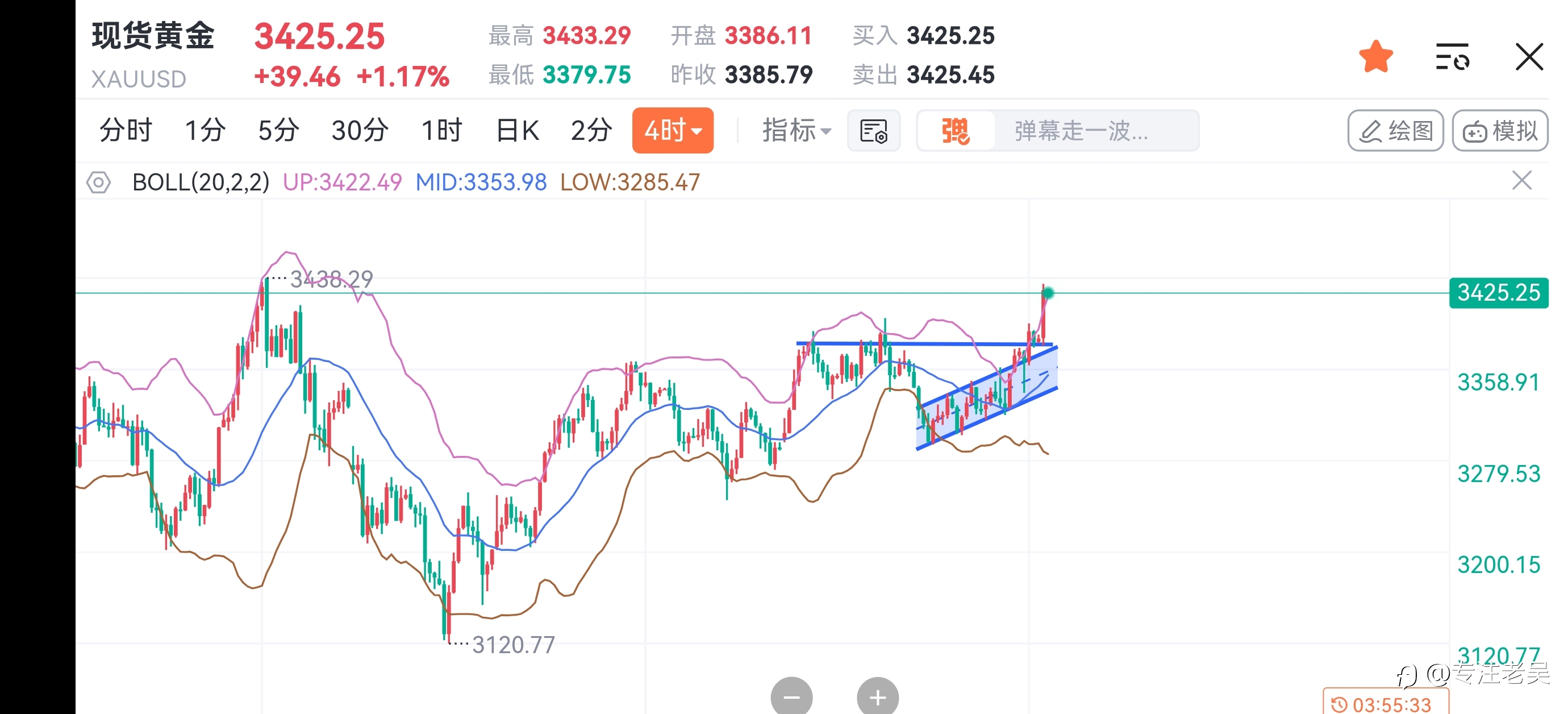Screen dimensions: 1568x714
Task: Zoom out chart with minus button
Action: (791, 696)
